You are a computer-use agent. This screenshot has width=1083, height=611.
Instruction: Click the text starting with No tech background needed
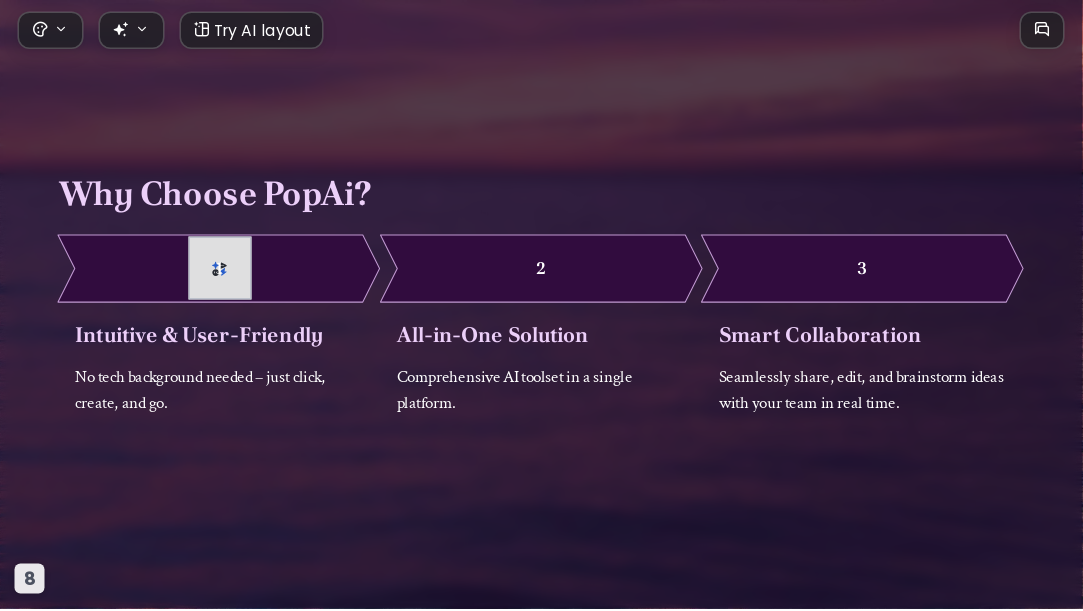tap(200, 390)
